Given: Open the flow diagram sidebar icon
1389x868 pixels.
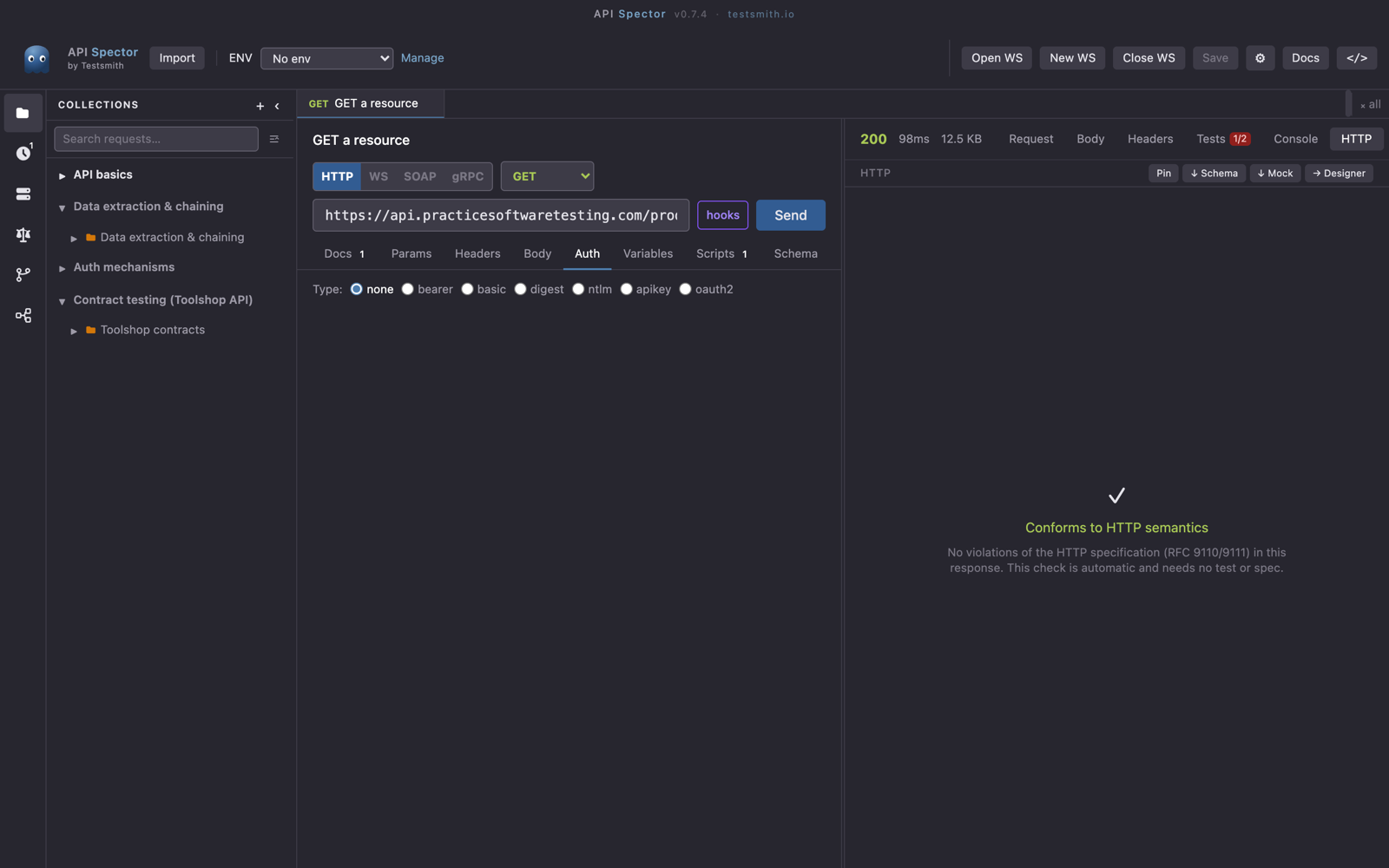Looking at the screenshot, I should click(23, 315).
